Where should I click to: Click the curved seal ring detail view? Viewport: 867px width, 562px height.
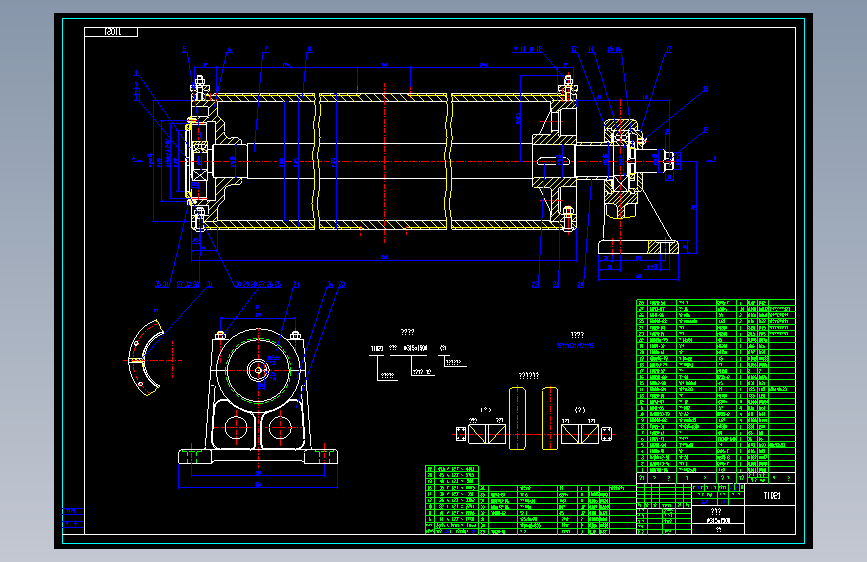pos(145,358)
